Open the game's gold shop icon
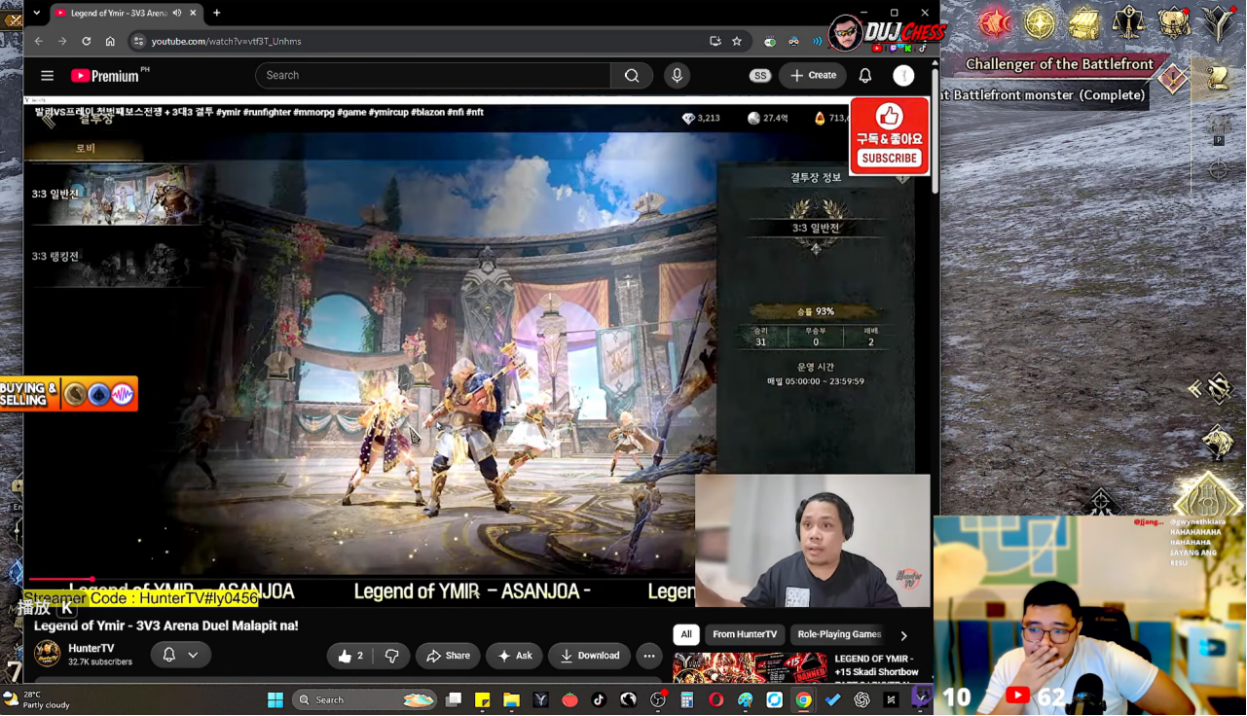This screenshot has width=1247, height=716. click(1085, 23)
